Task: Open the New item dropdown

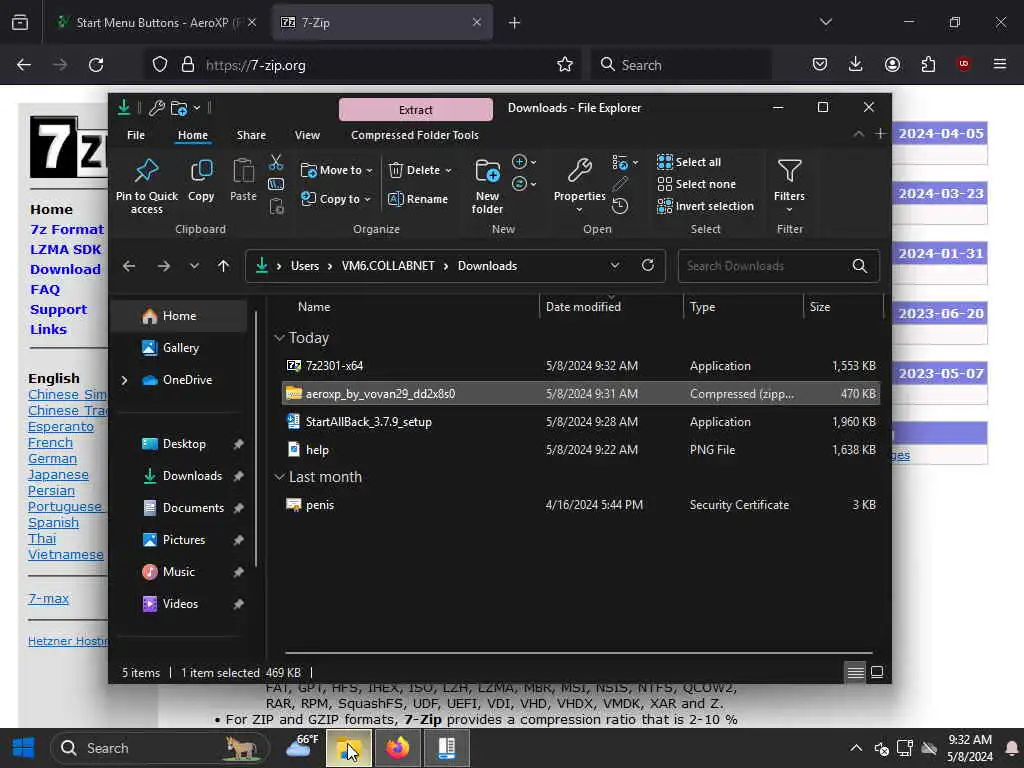Action: (x=524, y=162)
